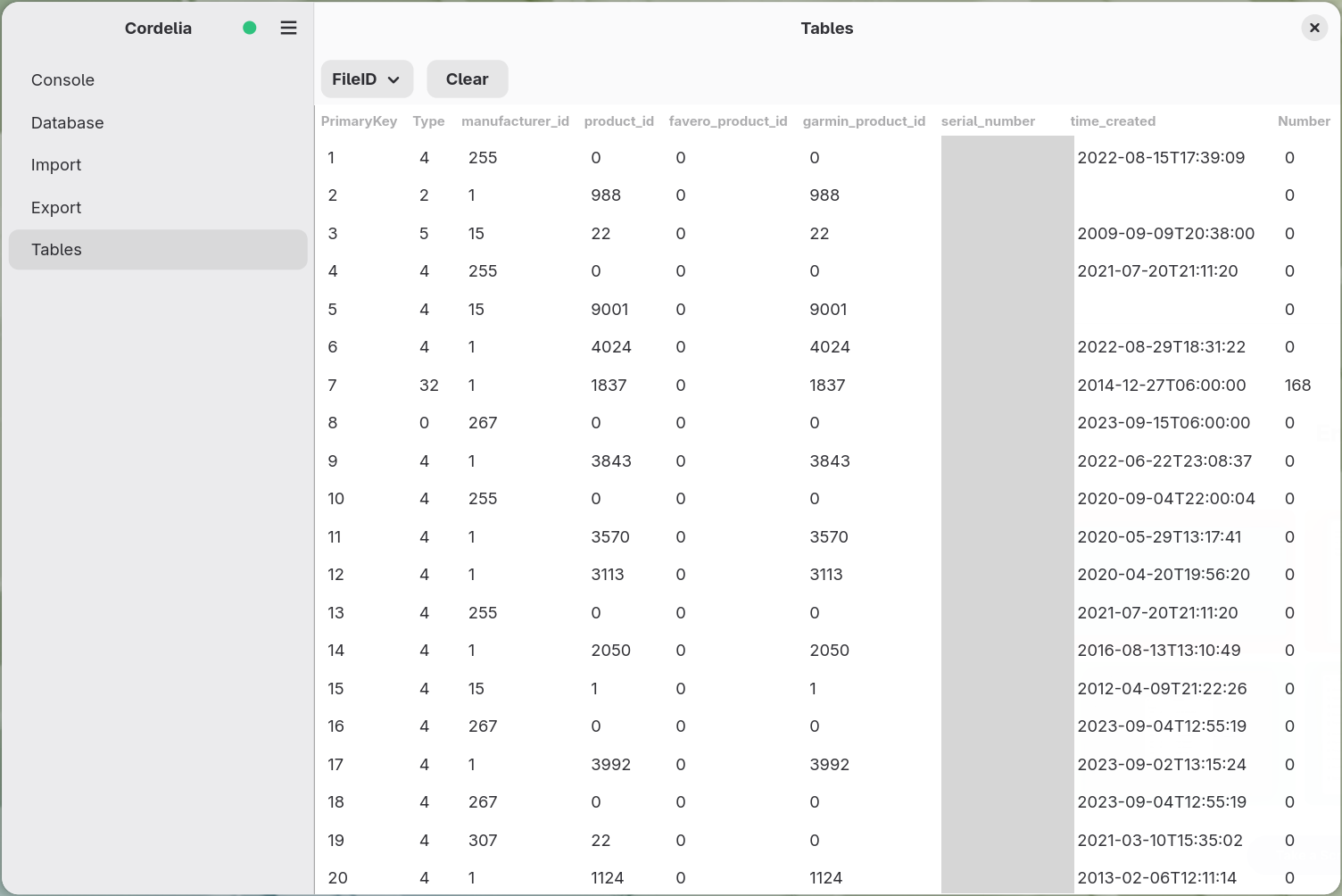Click the PrimaryKey column header

359,121
